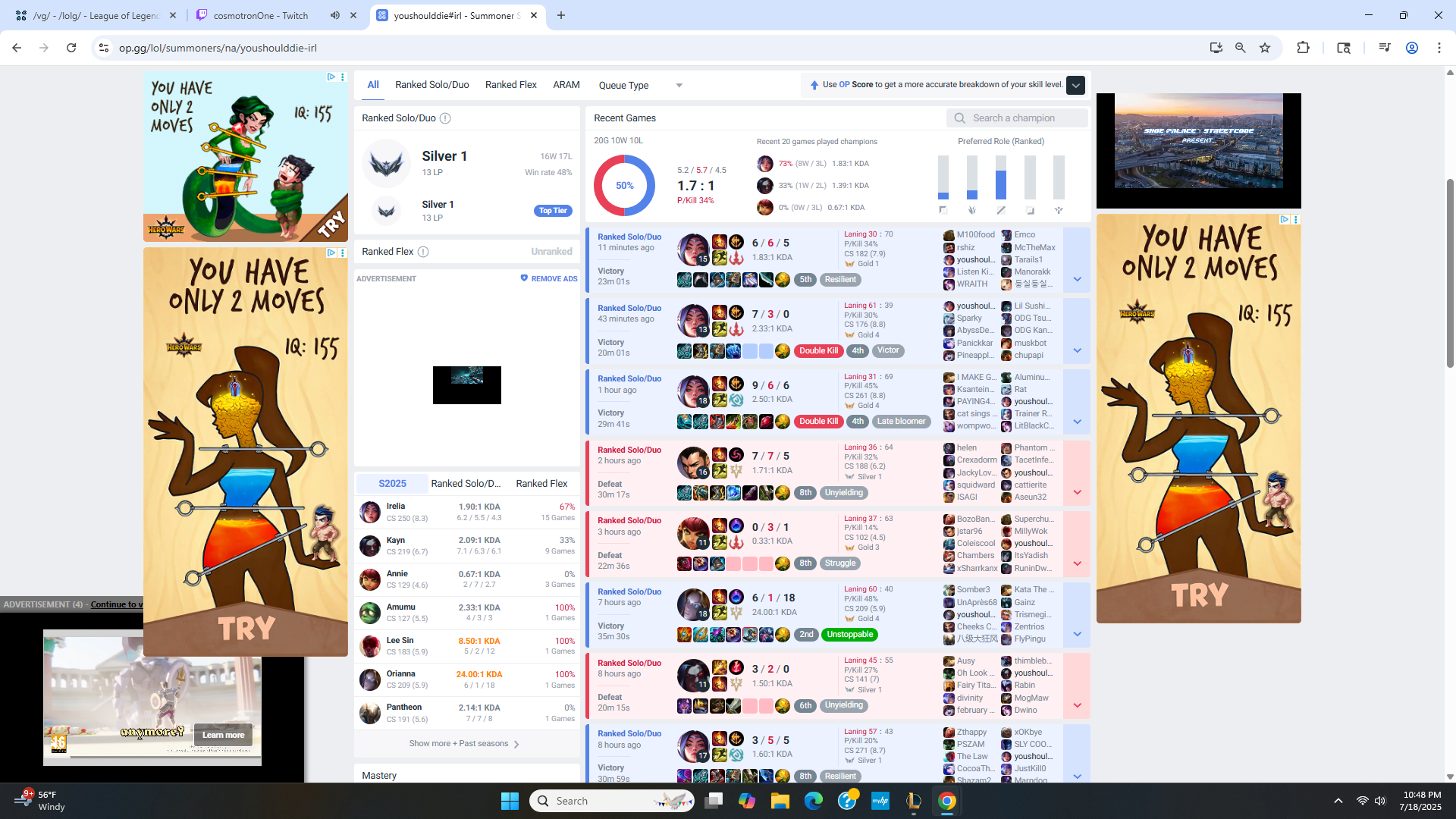Select the Ranked Flex filter tab
Screen dimensions: 1456x819
click(511, 85)
